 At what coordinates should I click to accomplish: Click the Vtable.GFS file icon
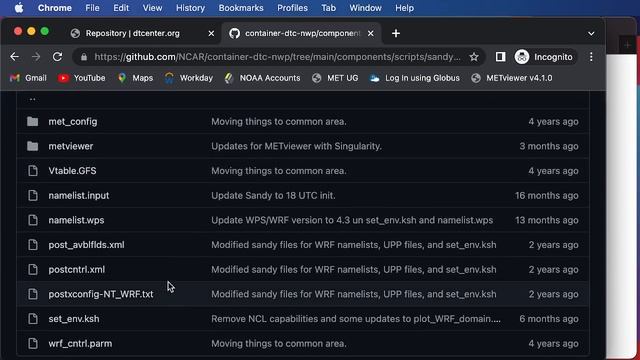pos(33,171)
